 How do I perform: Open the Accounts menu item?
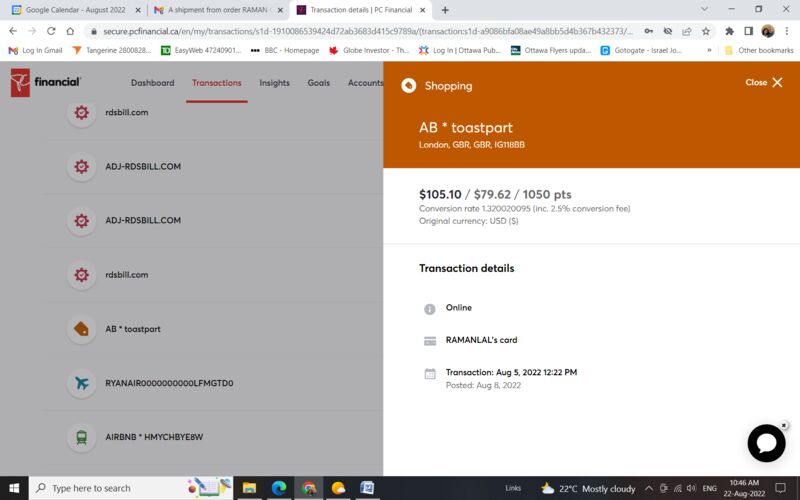(x=365, y=83)
